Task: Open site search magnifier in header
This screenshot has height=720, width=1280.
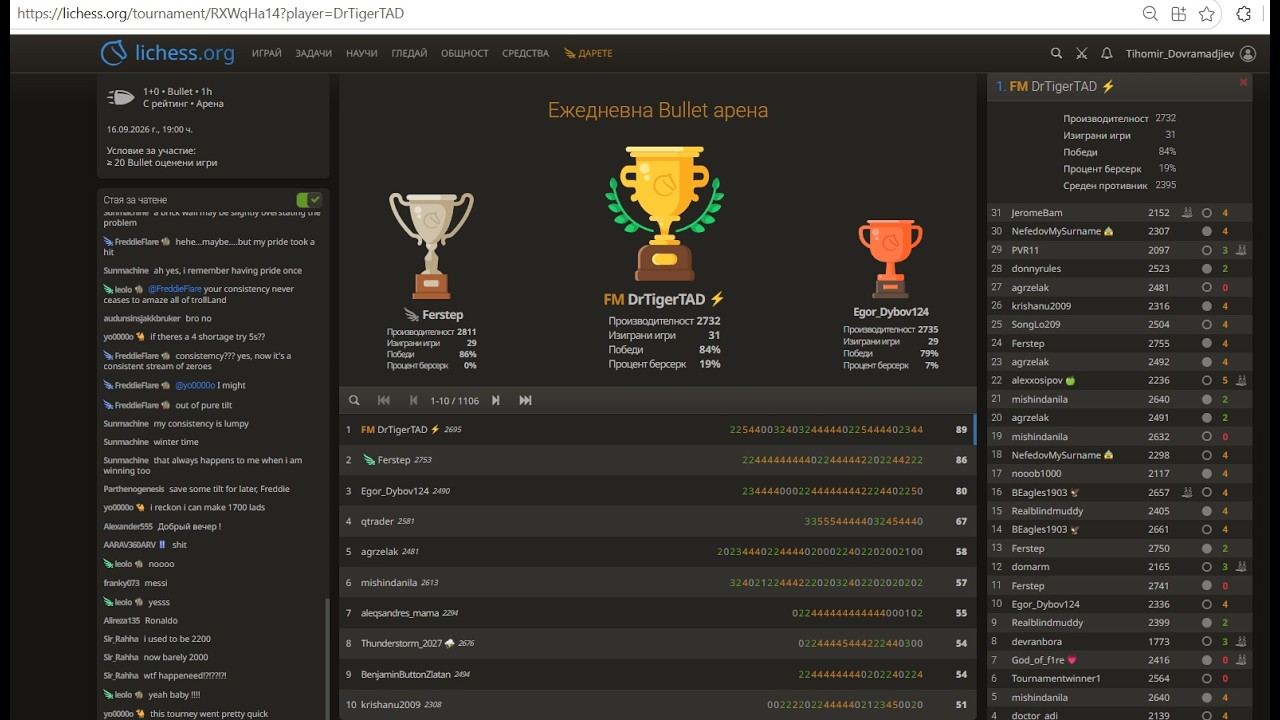Action: click(x=1056, y=53)
